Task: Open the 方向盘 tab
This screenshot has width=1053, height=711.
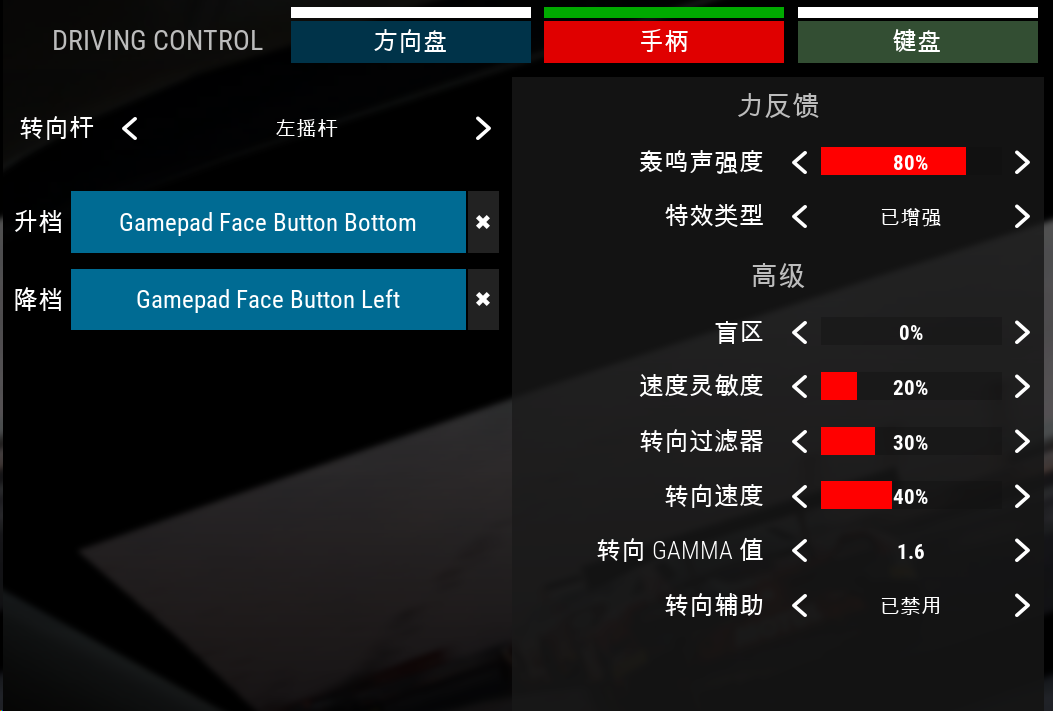Action: tap(411, 42)
